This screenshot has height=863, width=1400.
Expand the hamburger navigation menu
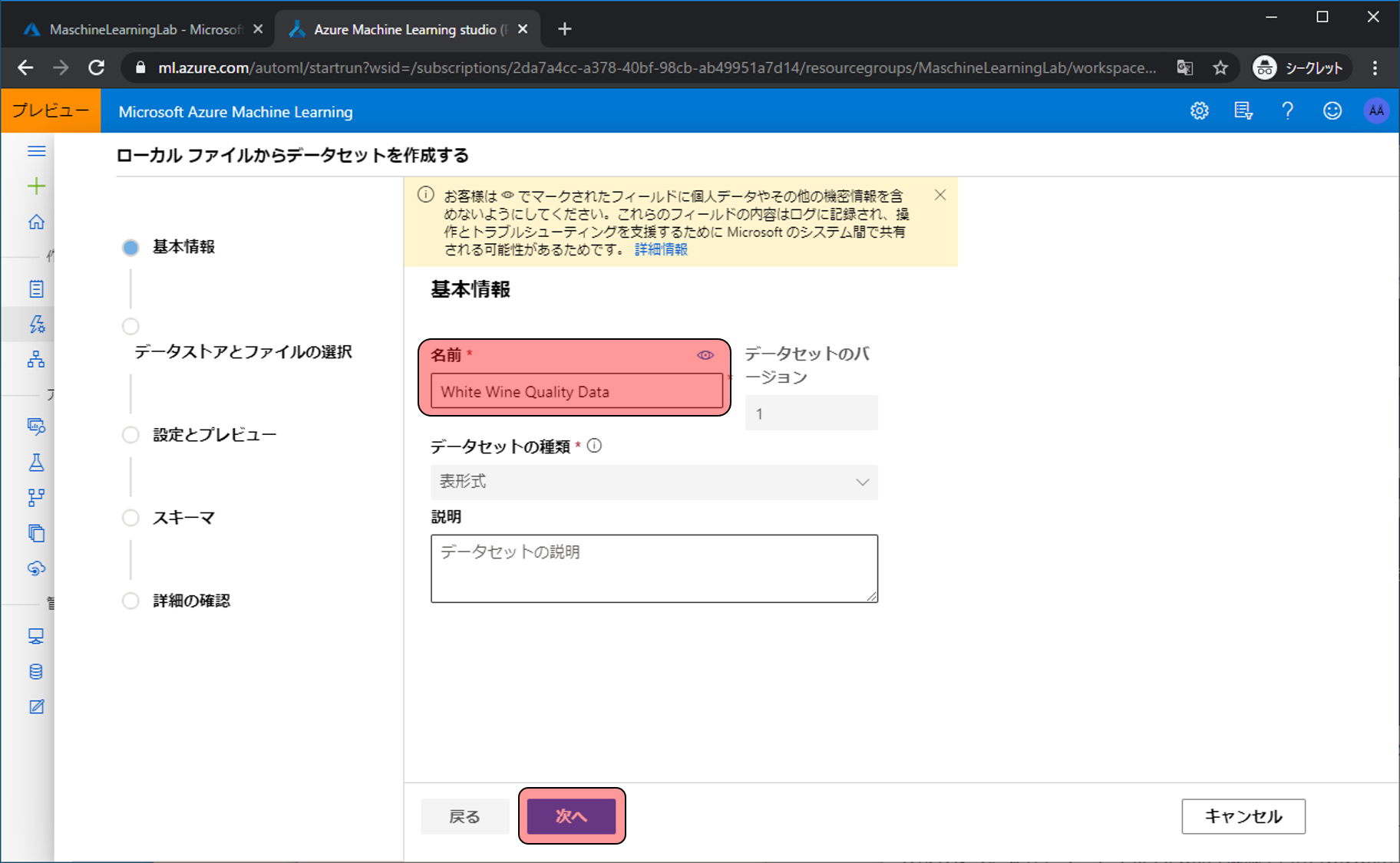[36, 151]
